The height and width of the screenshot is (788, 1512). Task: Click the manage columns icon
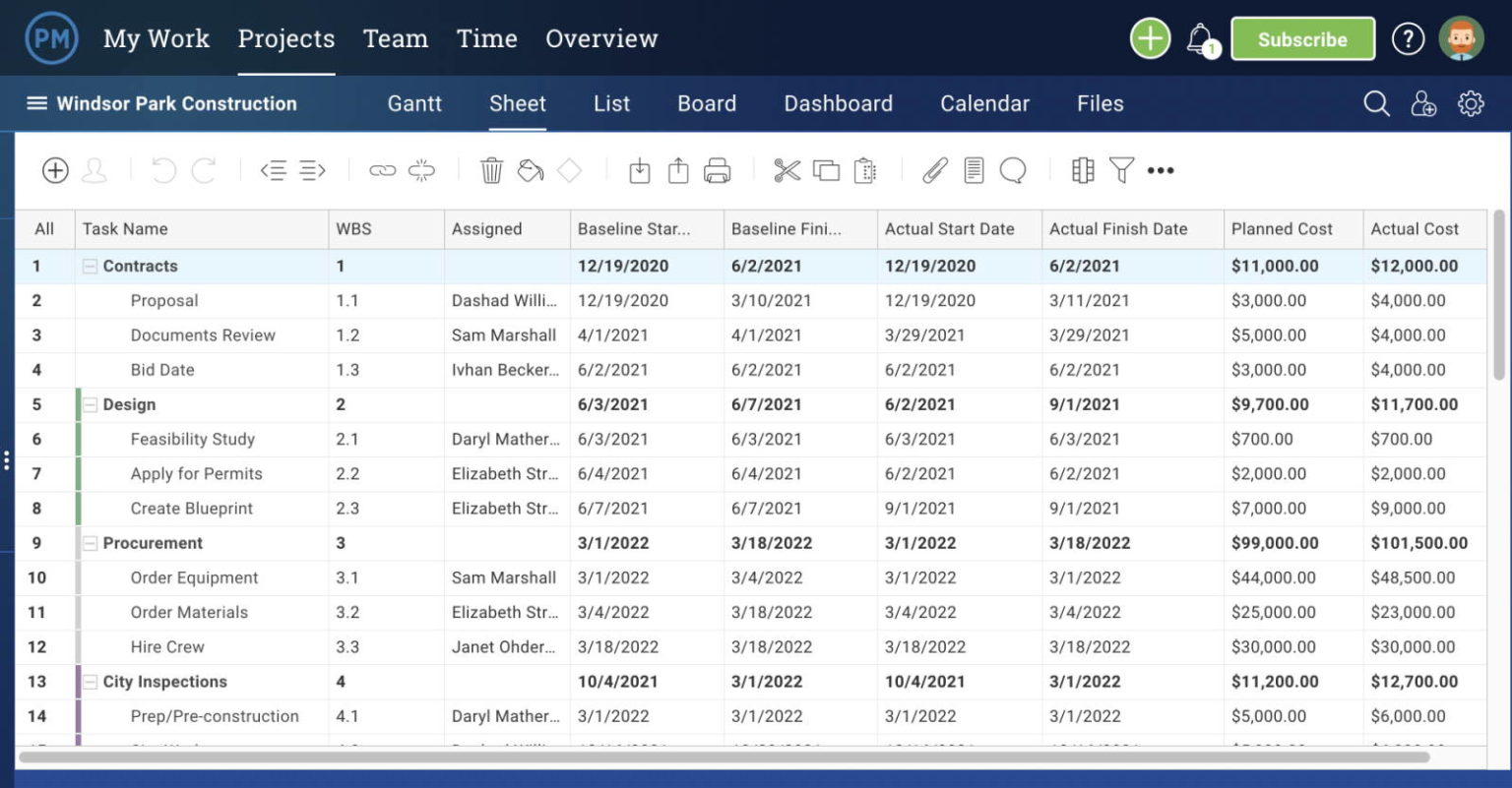click(x=1082, y=169)
